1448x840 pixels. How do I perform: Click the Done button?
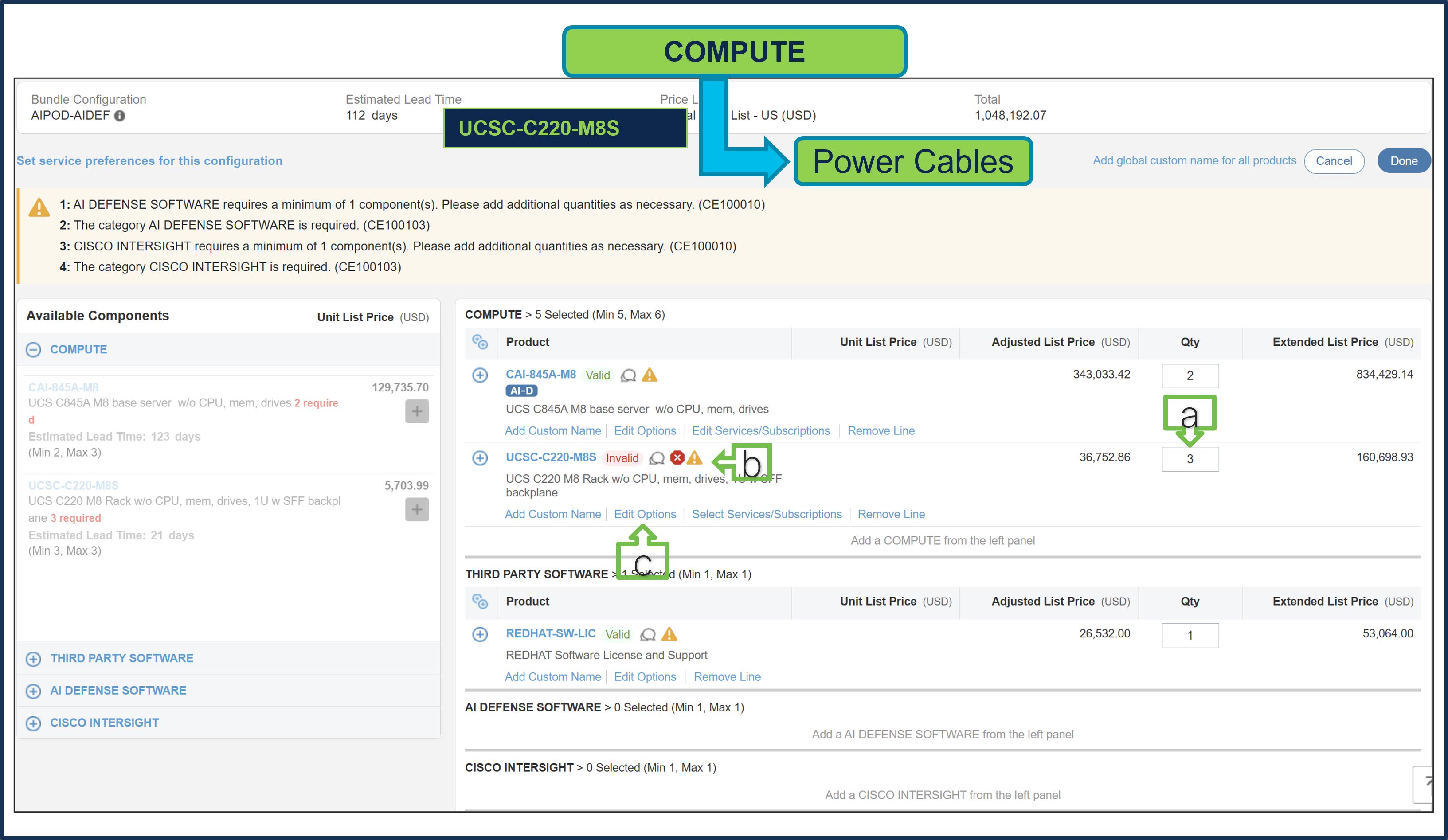(1404, 161)
